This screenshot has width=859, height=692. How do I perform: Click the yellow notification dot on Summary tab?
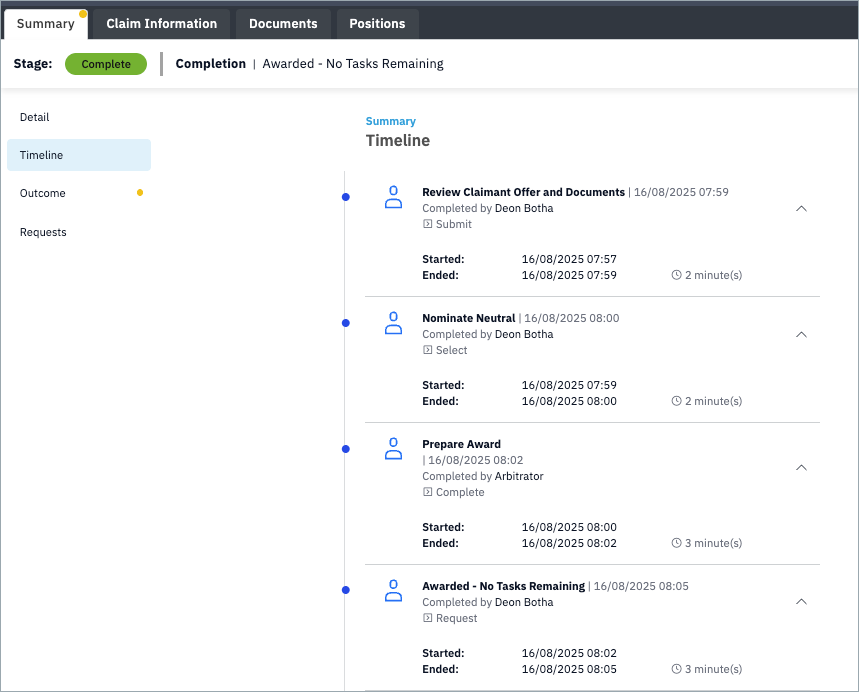83,14
